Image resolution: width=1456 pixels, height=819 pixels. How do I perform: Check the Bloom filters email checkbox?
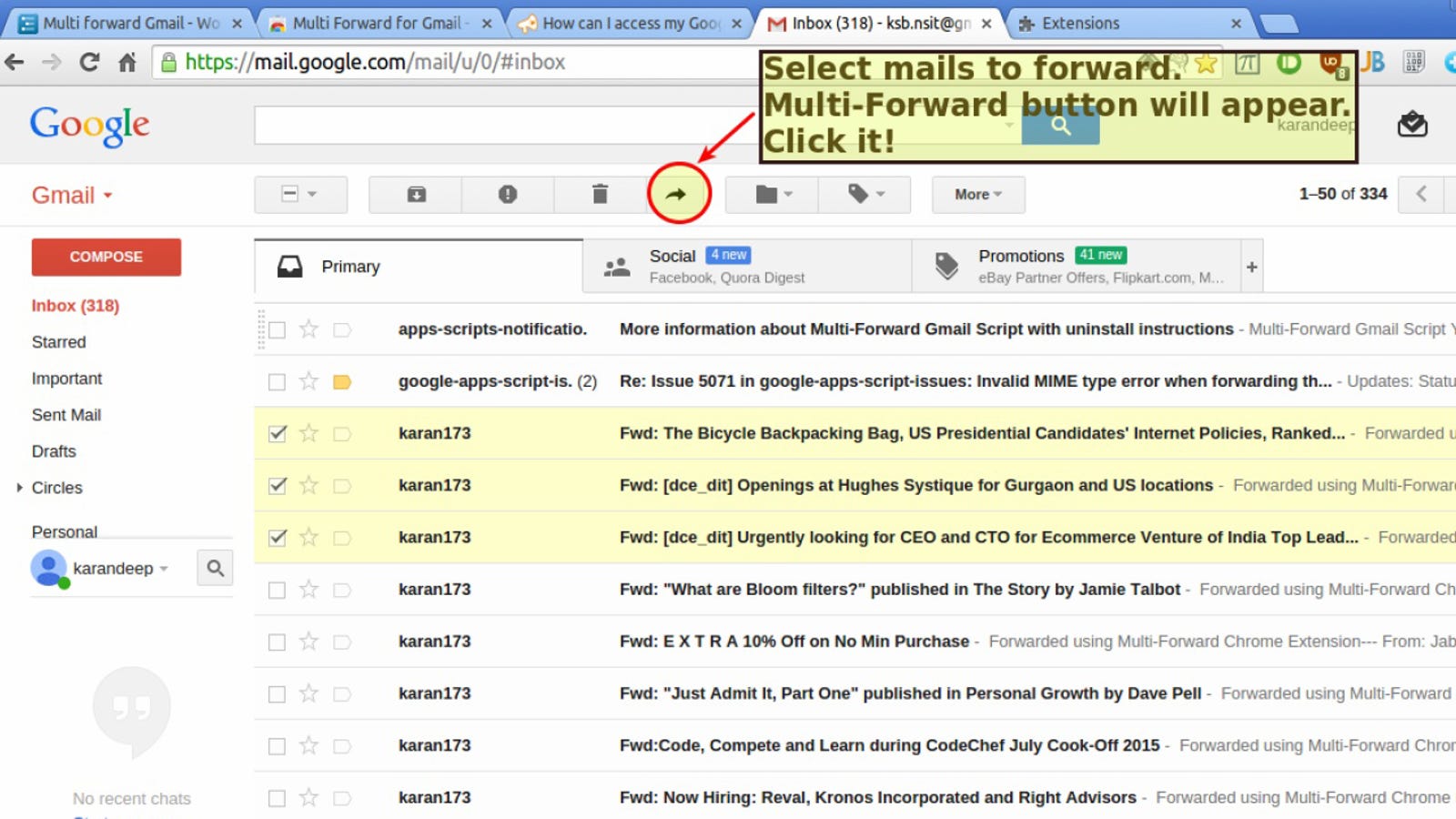[x=277, y=591]
